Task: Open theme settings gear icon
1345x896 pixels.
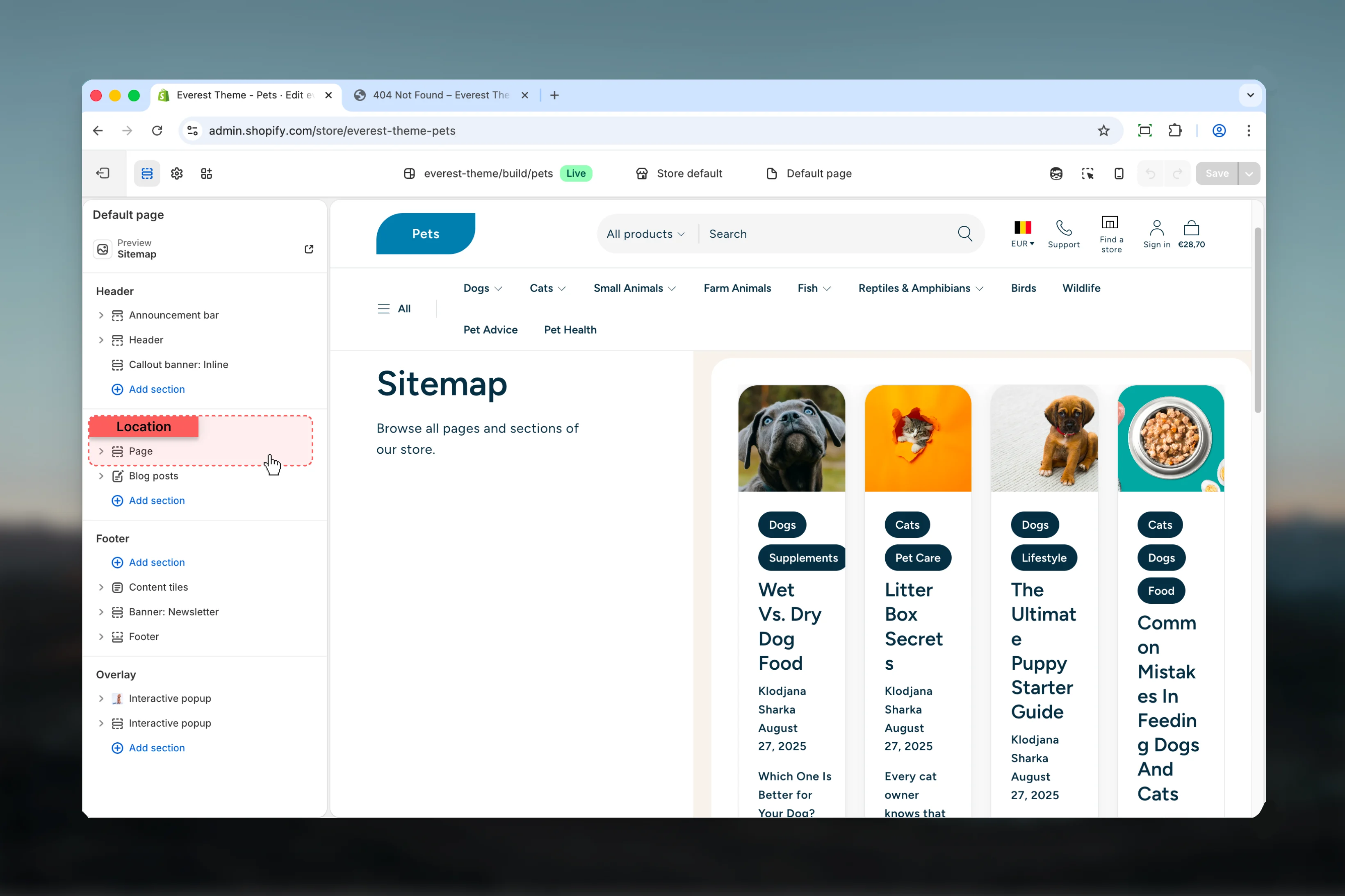Action: click(x=177, y=173)
